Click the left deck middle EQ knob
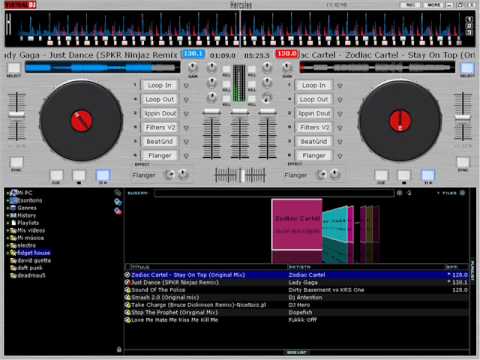Screen dimensions: 480x360 pos(212,82)
